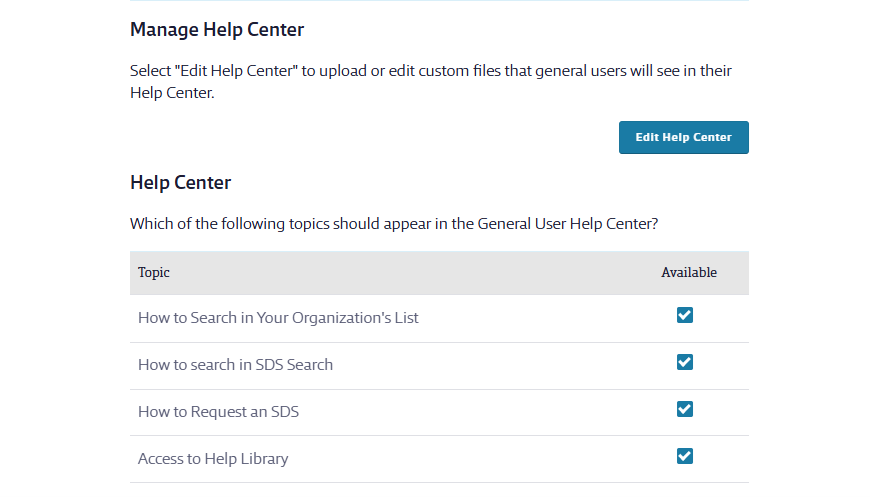Click the How to Request an SDS topic text
The width and height of the screenshot is (870, 497).
[218, 412]
